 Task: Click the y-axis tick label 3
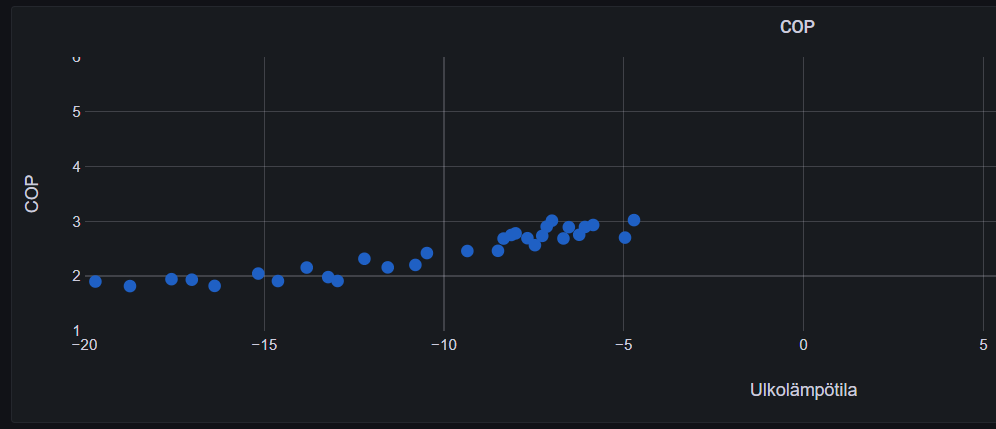(75, 221)
